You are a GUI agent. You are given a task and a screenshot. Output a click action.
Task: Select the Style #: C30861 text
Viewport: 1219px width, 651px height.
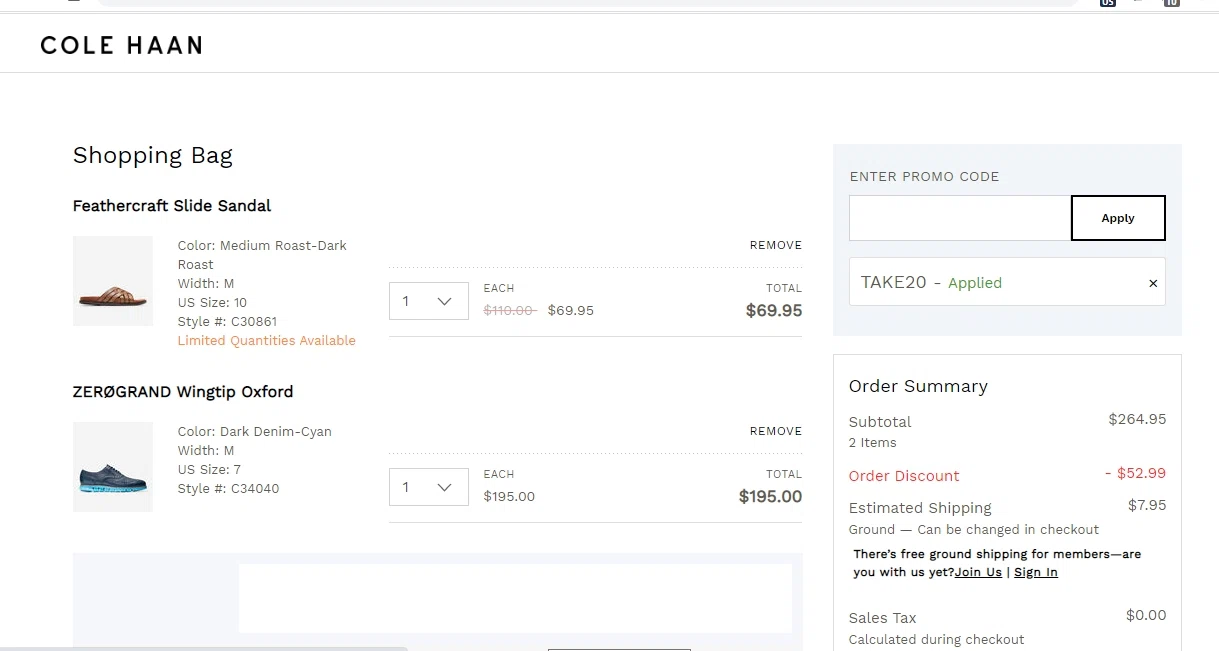(228, 321)
